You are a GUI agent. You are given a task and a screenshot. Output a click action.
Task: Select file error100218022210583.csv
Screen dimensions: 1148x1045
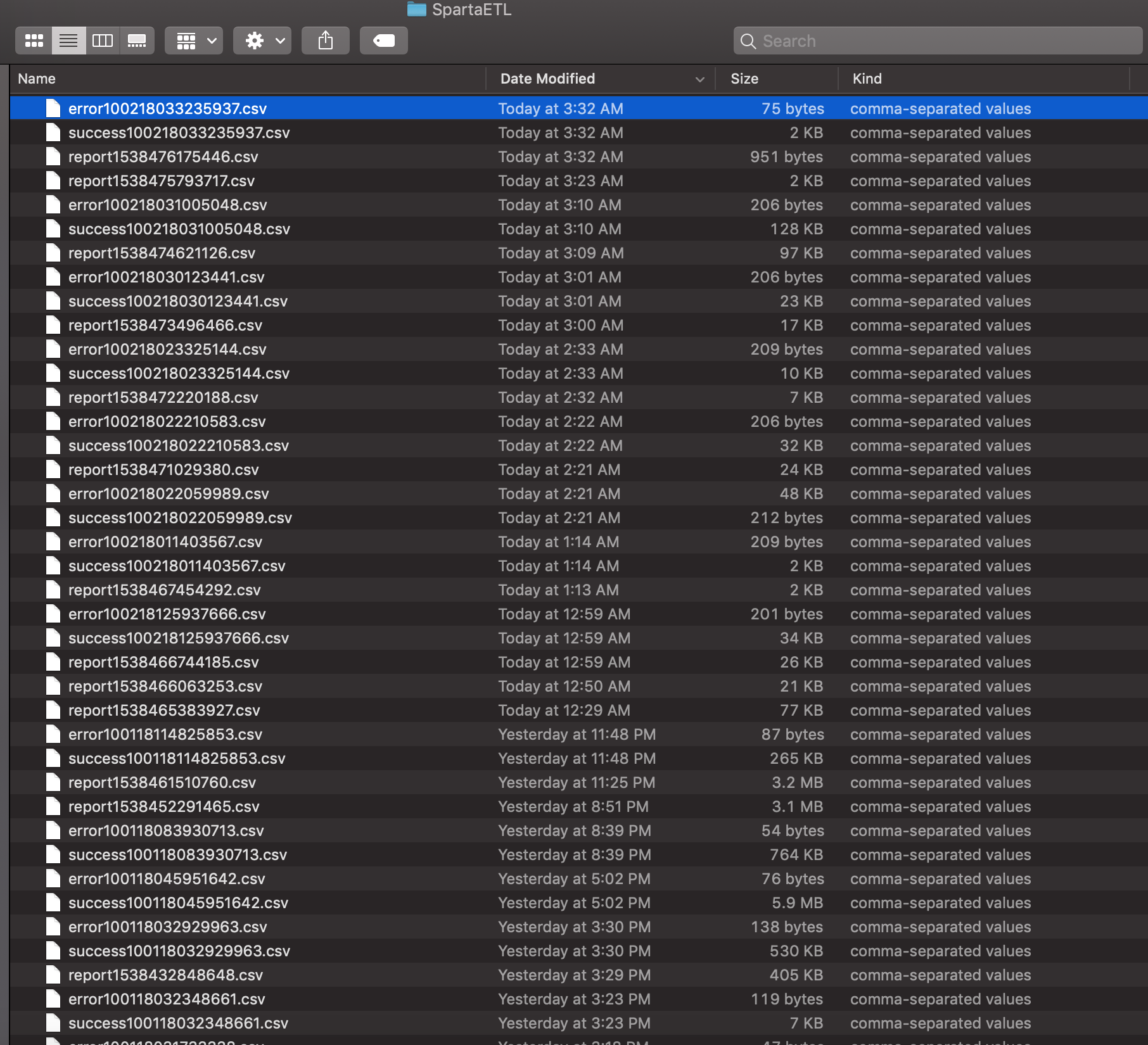[x=579, y=421]
